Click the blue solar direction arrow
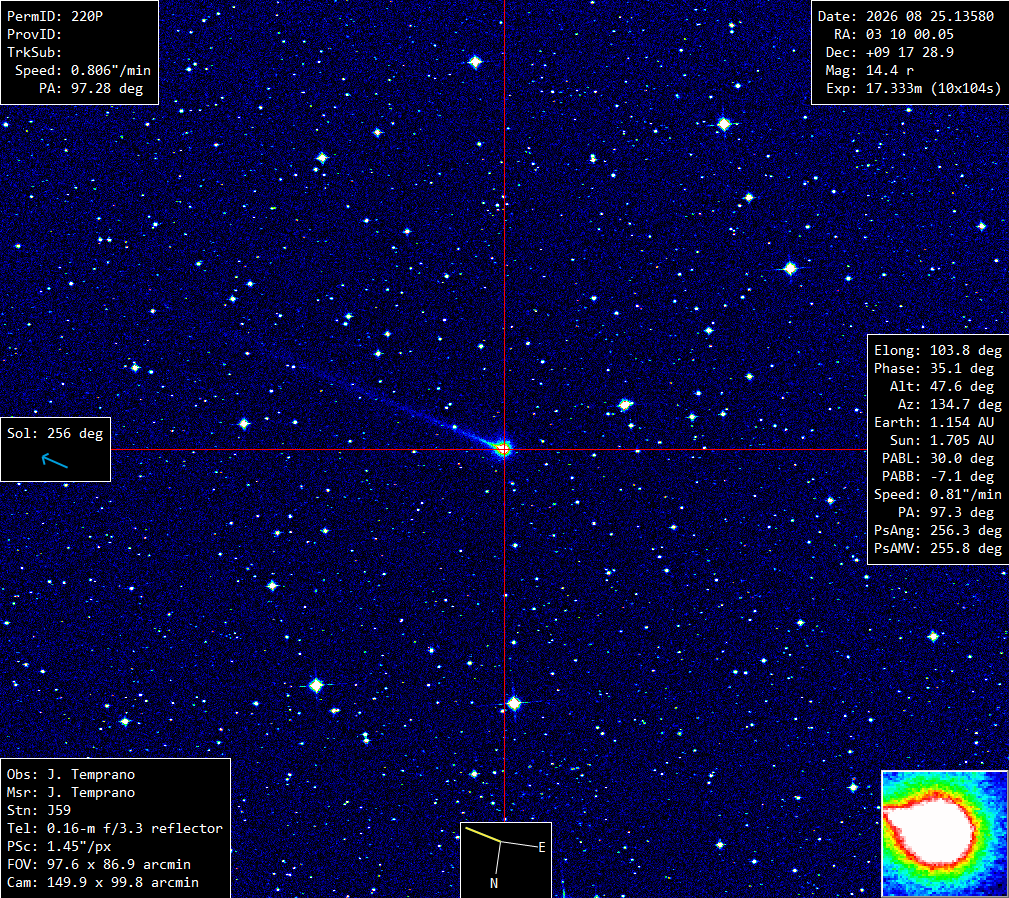The width and height of the screenshot is (1009, 898). click(x=55, y=460)
